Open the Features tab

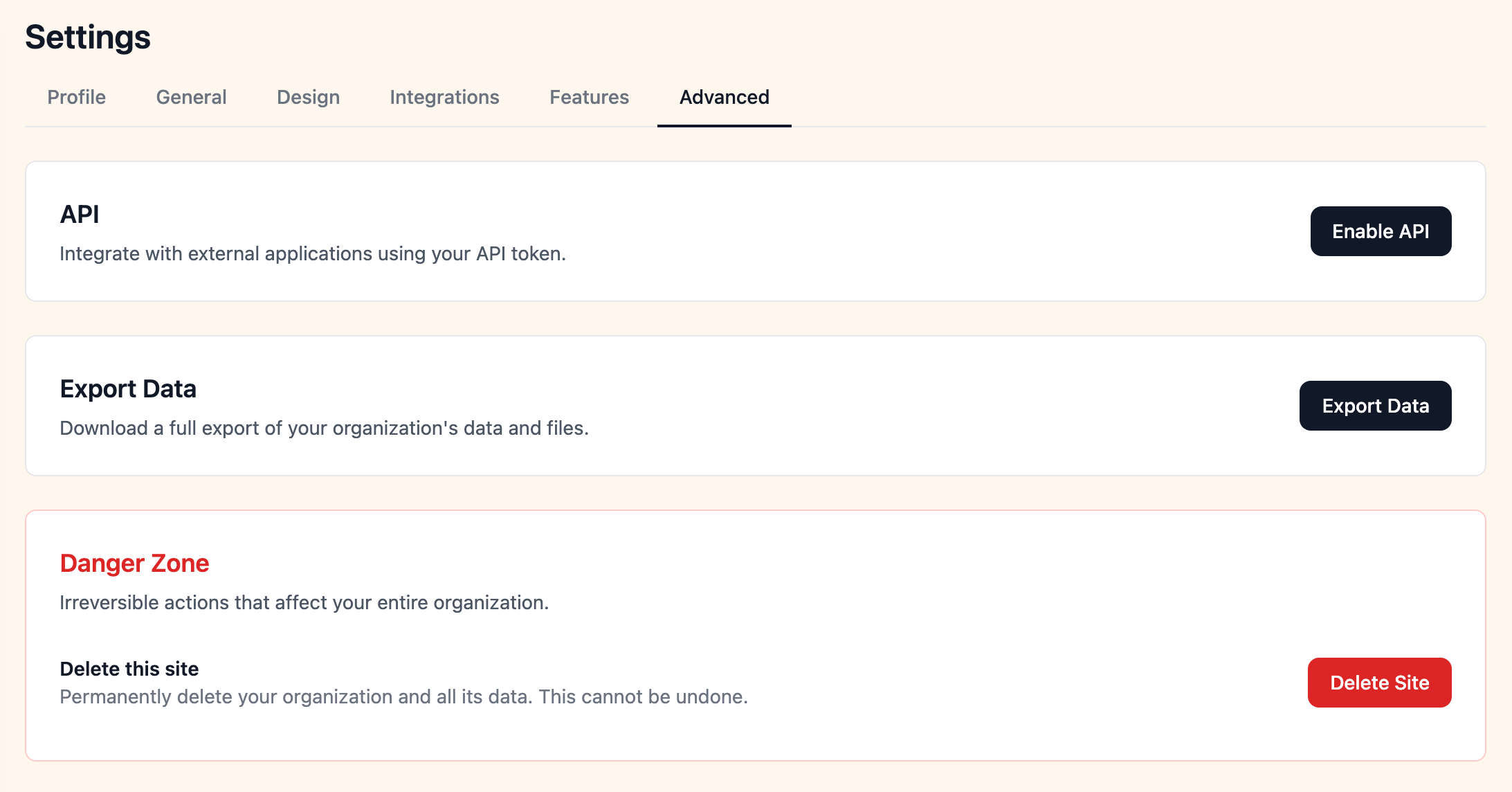[589, 97]
